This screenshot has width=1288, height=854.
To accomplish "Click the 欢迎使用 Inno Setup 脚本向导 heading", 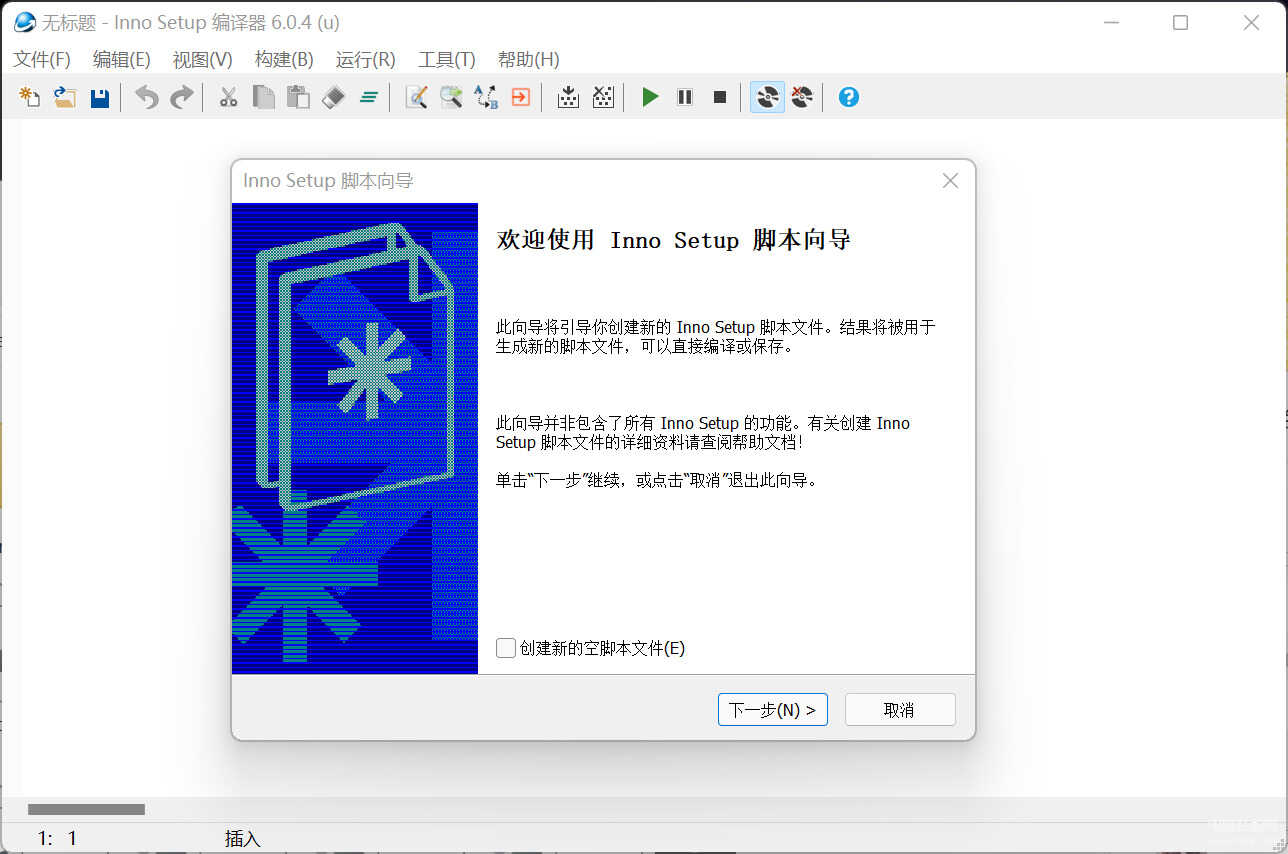I will pos(674,241).
